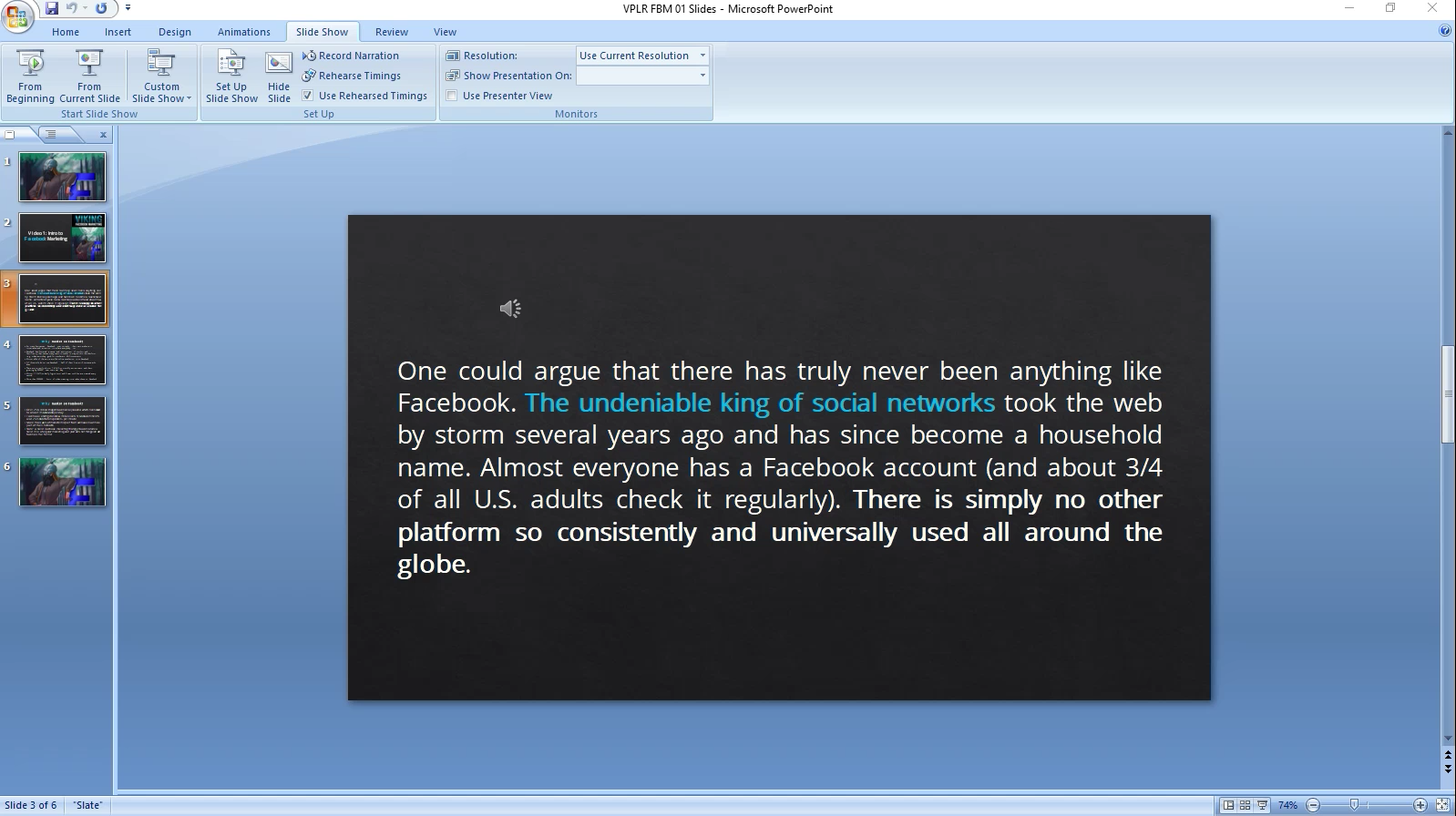Switch to the Design tab
Image resolution: width=1456 pixels, height=816 pixels.
coord(175,32)
